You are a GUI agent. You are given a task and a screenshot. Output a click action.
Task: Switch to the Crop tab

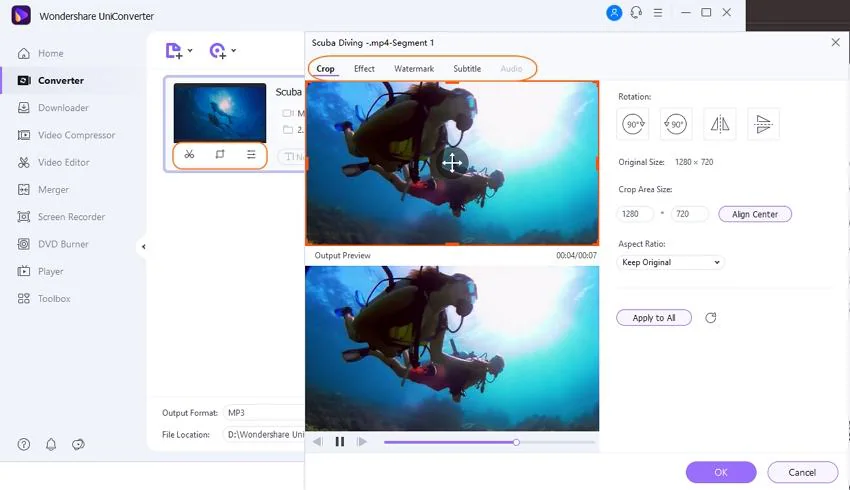pyautogui.click(x=325, y=69)
